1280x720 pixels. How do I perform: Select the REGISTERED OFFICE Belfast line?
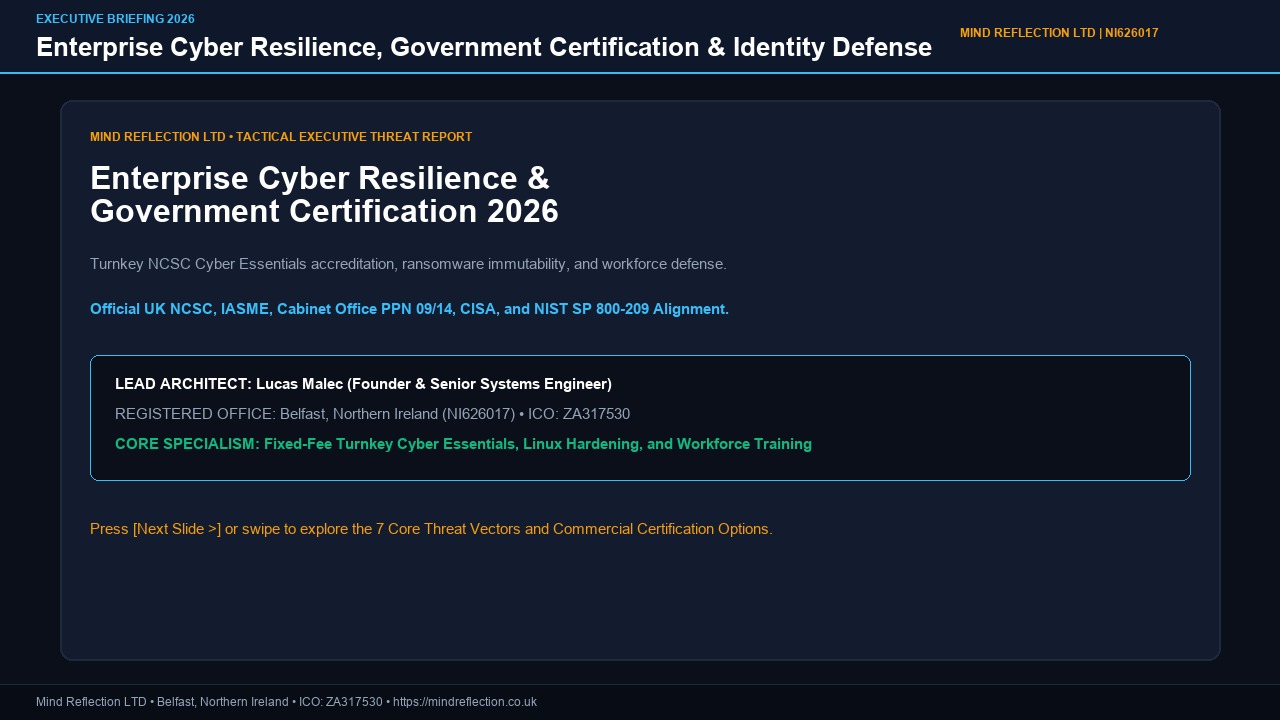click(x=372, y=414)
